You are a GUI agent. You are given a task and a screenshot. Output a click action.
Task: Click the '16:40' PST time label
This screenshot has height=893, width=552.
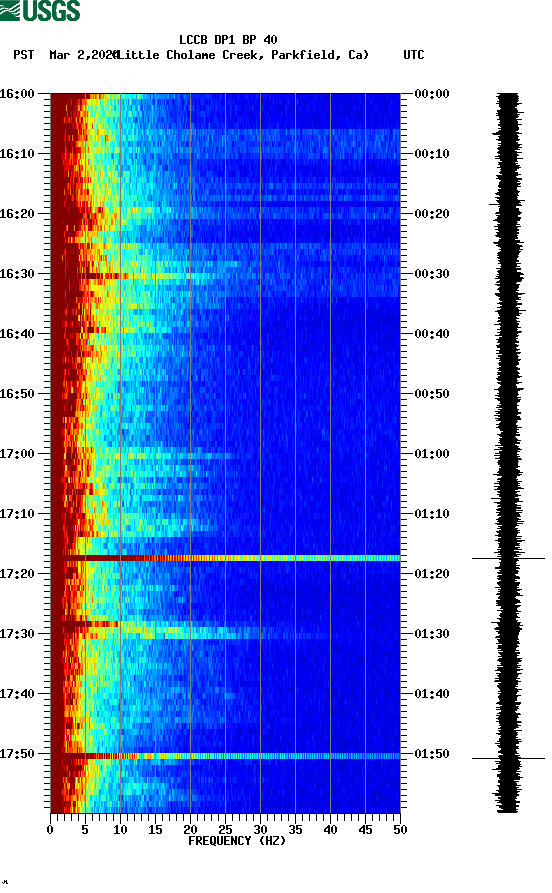click(17, 334)
